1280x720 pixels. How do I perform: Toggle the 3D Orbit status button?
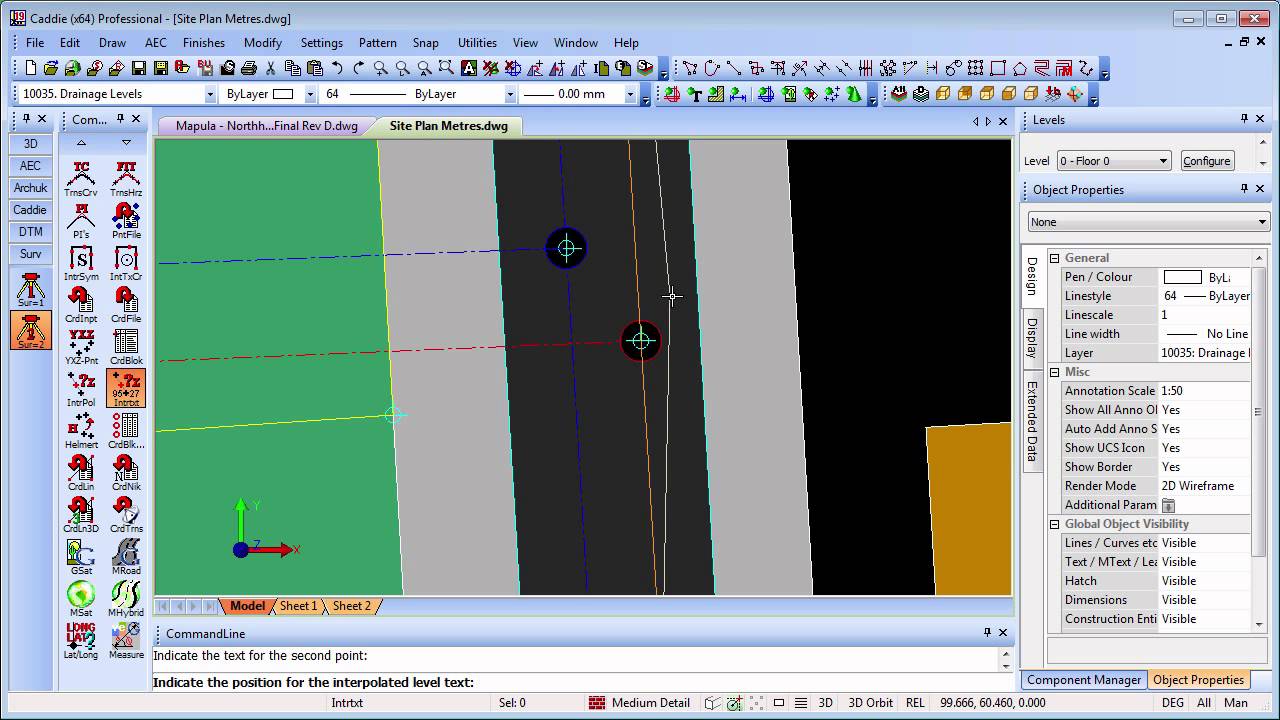870,702
